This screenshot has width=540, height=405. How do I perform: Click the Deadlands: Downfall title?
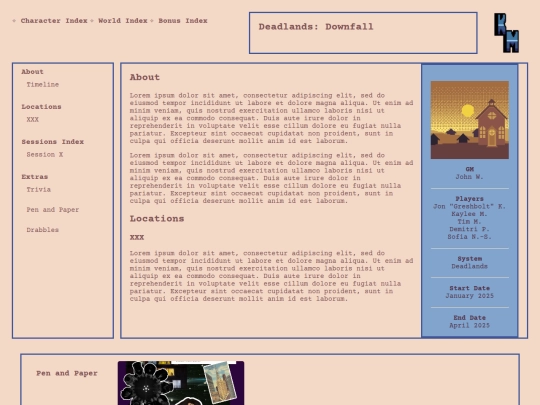[x=316, y=27]
